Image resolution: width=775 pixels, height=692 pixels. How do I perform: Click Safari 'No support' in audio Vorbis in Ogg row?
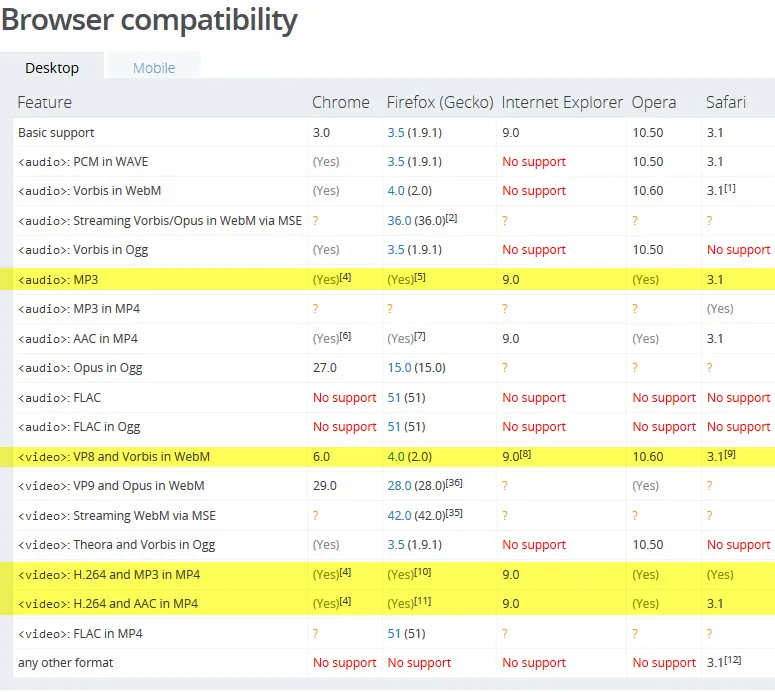click(738, 250)
